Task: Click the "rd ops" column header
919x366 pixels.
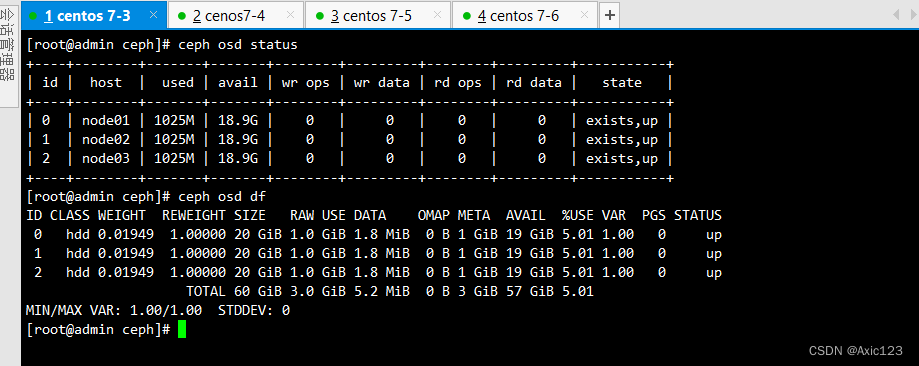Action: tap(458, 83)
